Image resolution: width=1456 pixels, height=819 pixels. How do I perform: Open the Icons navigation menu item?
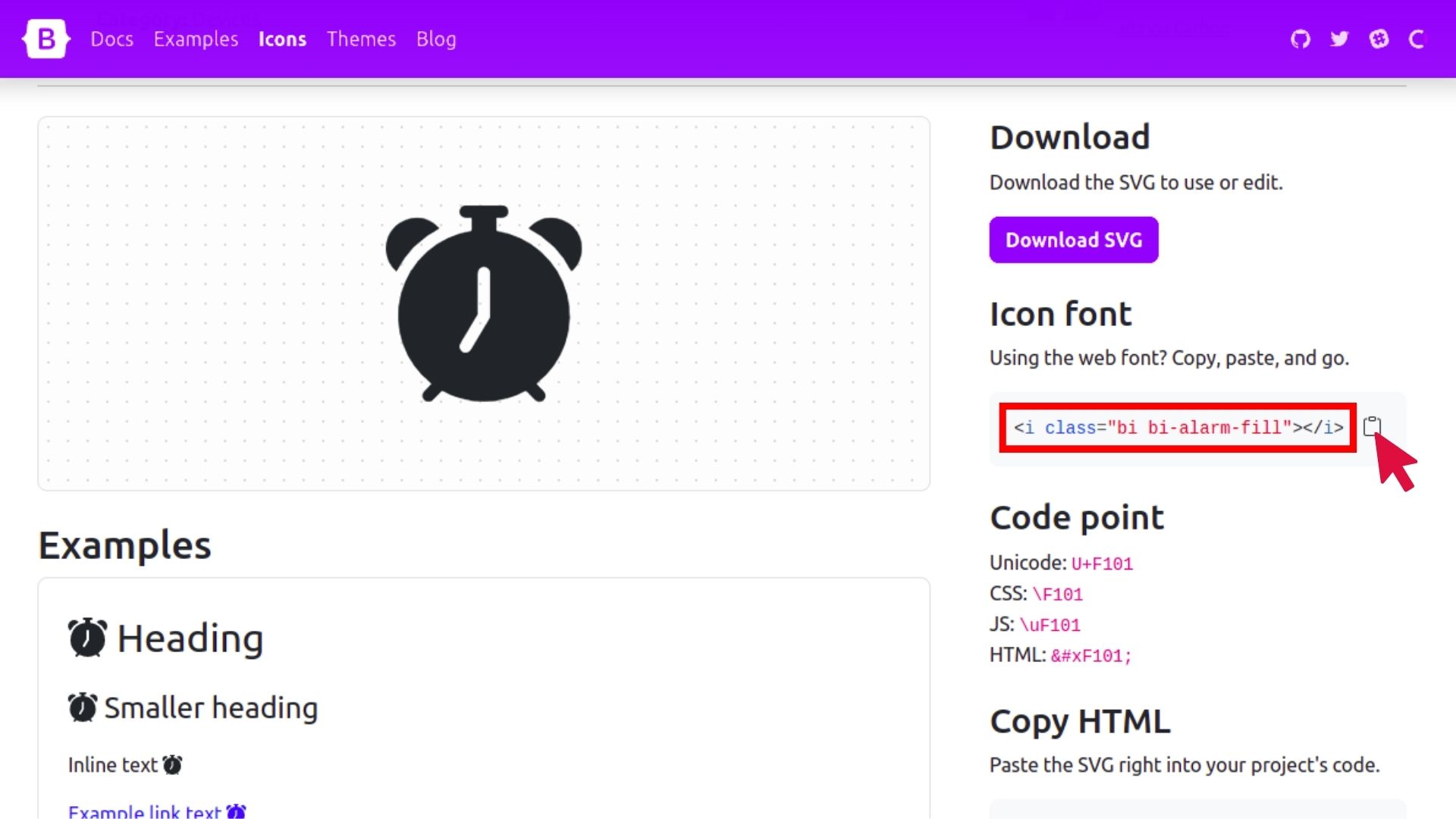(x=281, y=39)
